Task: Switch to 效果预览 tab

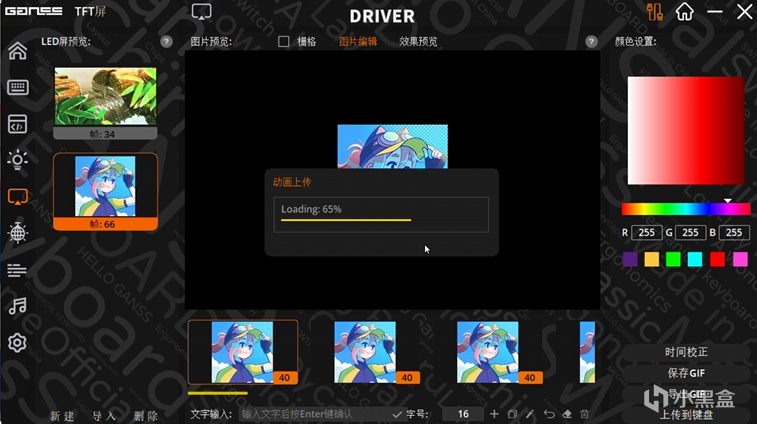Action: pos(418,42)
